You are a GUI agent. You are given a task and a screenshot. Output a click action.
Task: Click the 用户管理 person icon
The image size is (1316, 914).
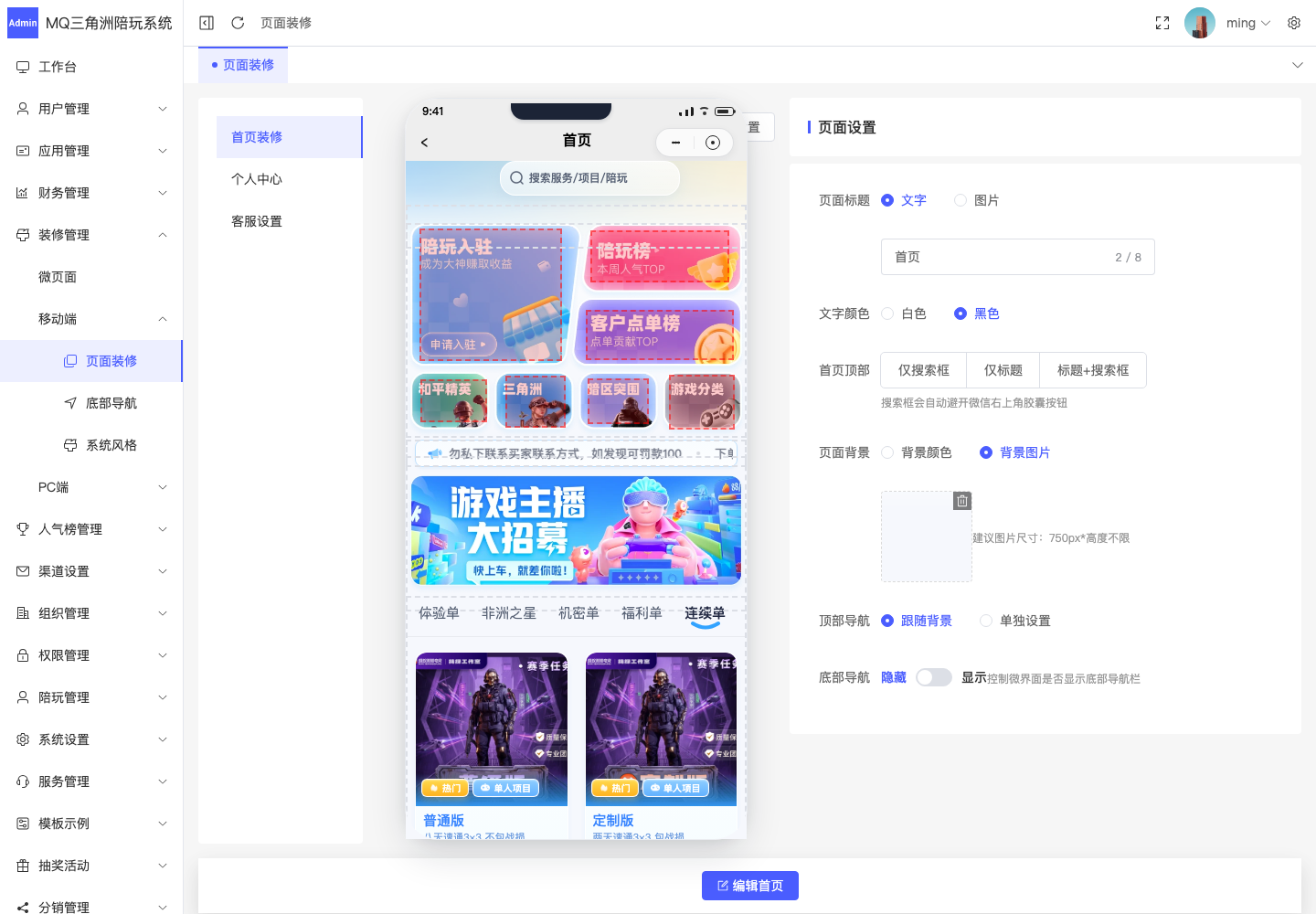tap(23, 109)
